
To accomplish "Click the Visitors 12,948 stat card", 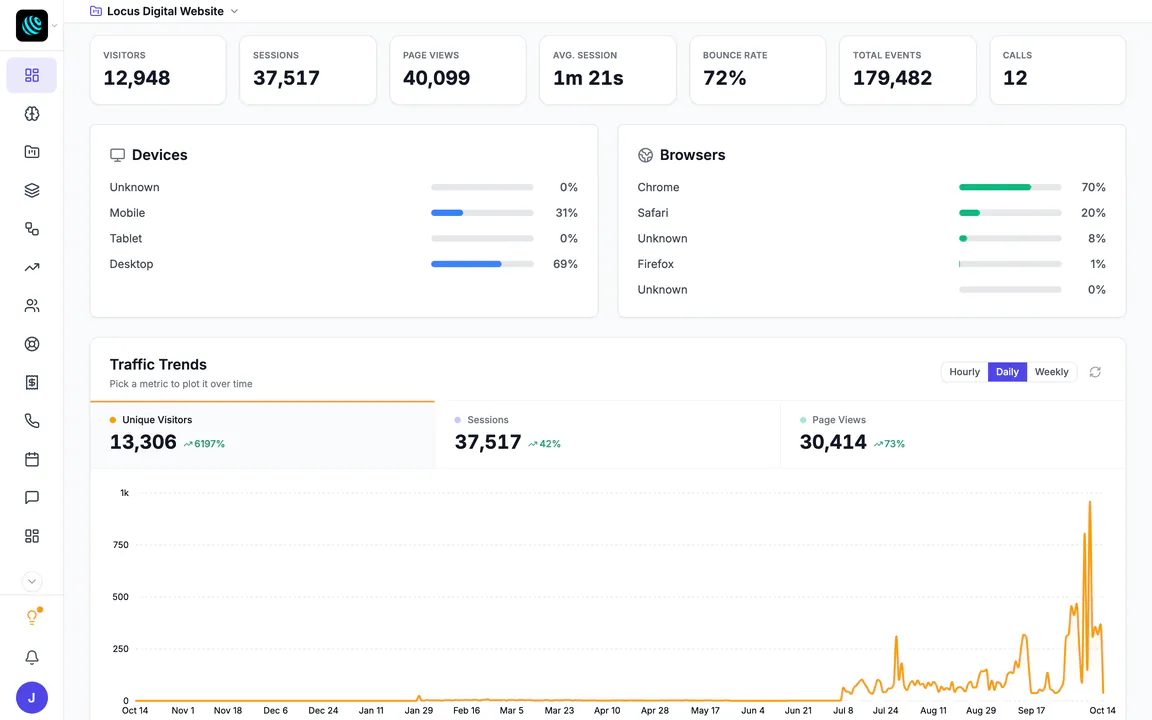I will [x=158, y=70].
